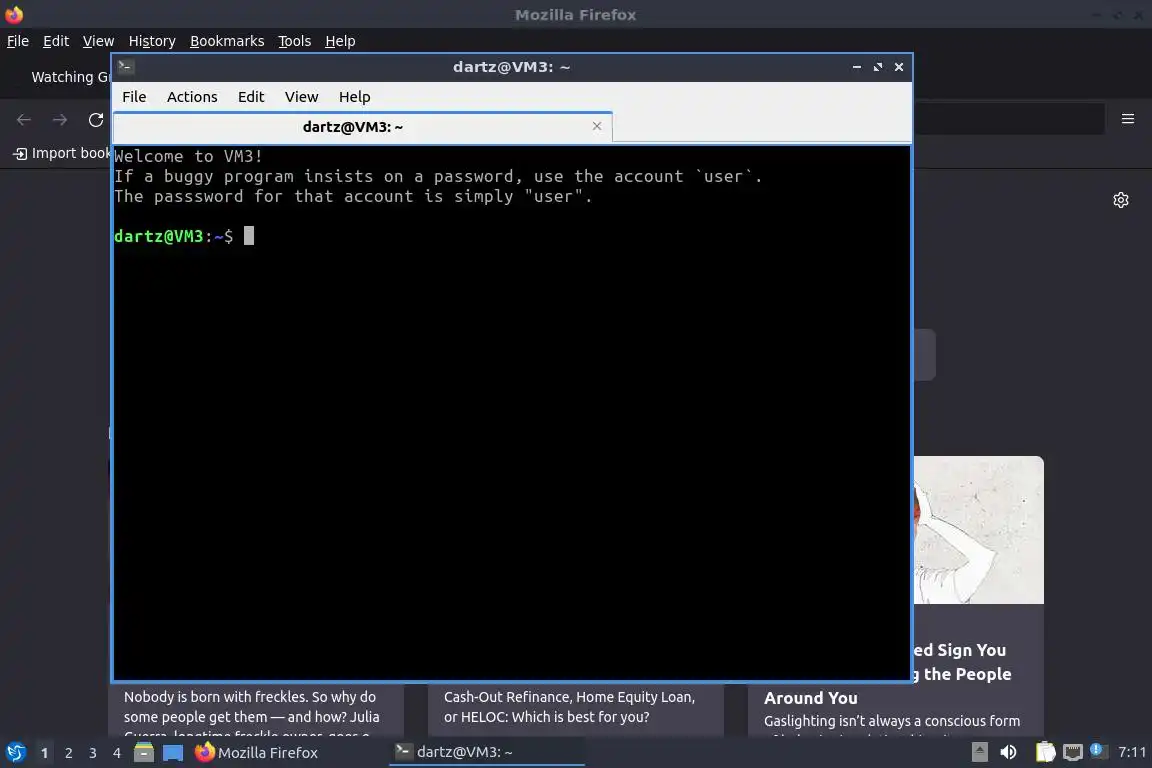Switch to Mozilla Firefox taskbar entry
The height and width of the screenshot is (768, 1152).
pos(256,753)
